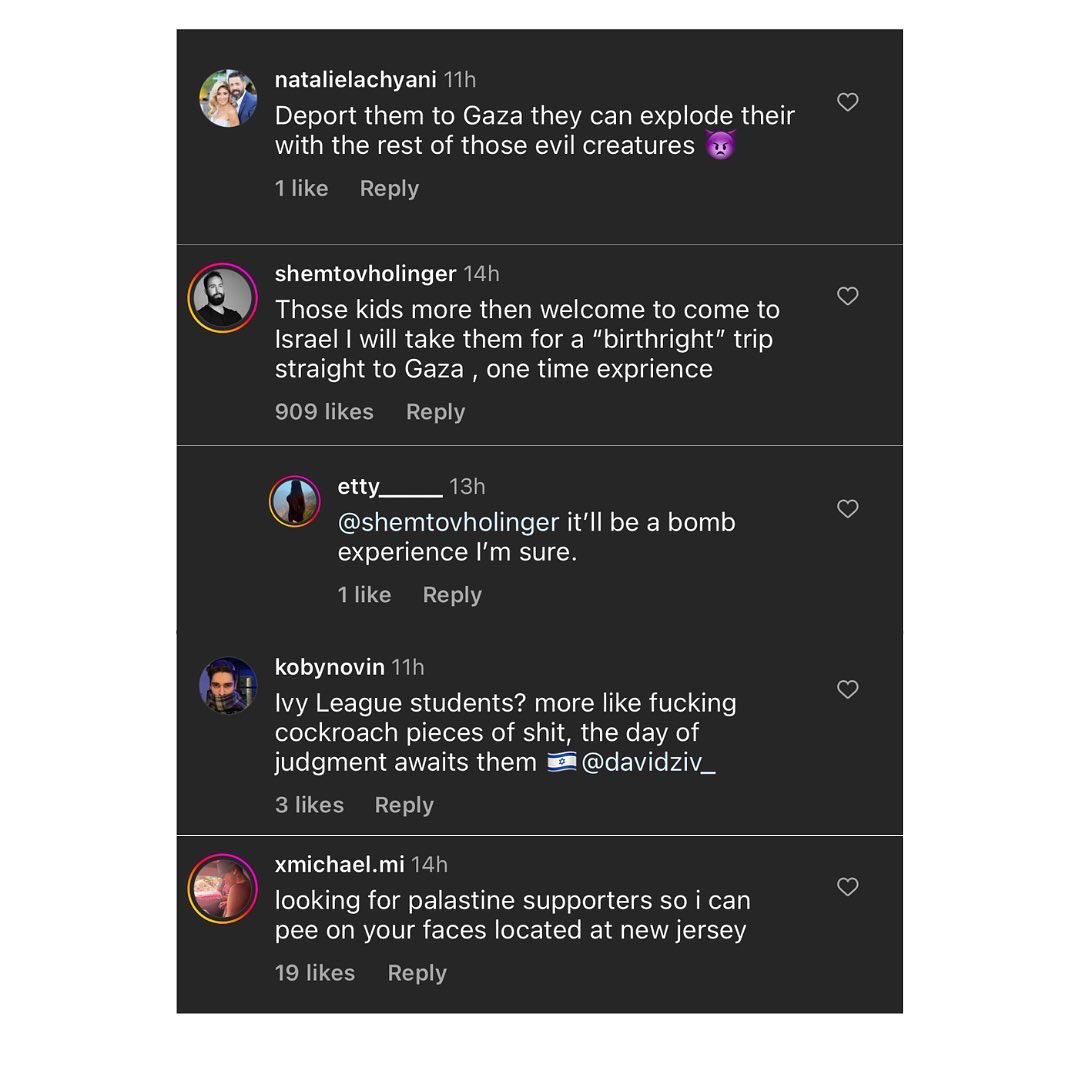Reply to natalielachyani's comment

(x=389, y=188)
